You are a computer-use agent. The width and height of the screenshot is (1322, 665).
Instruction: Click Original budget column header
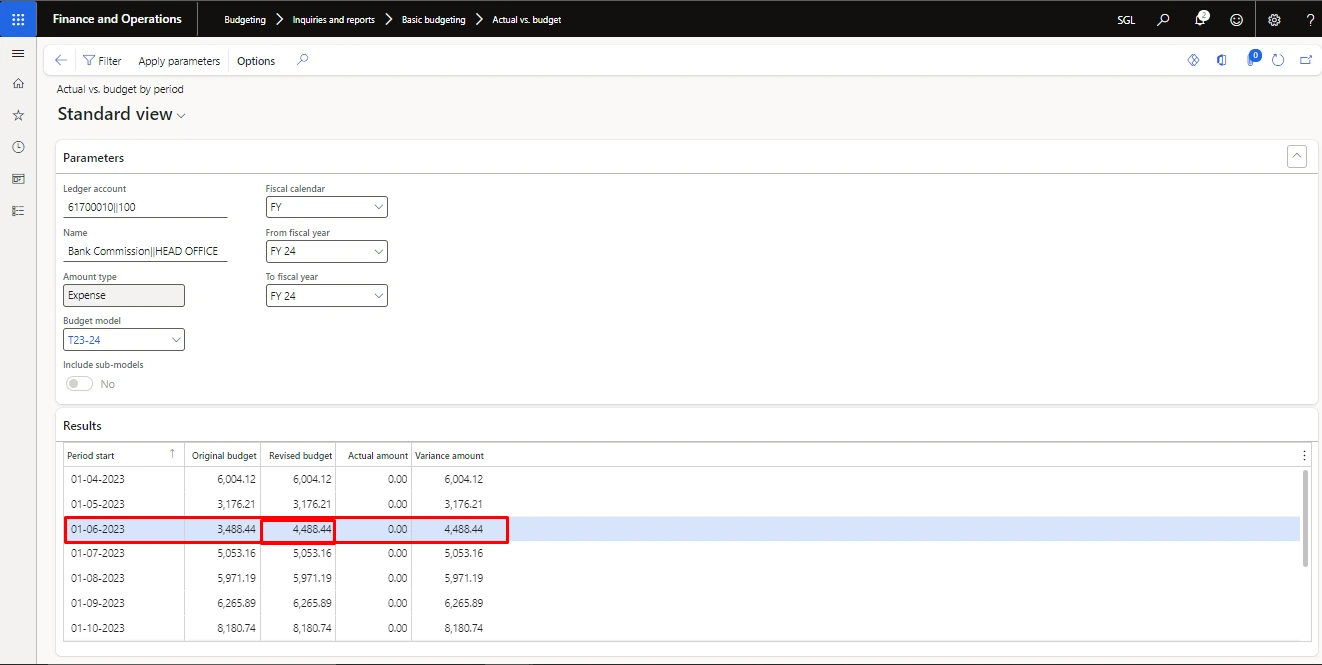click(x=223, y=455)
